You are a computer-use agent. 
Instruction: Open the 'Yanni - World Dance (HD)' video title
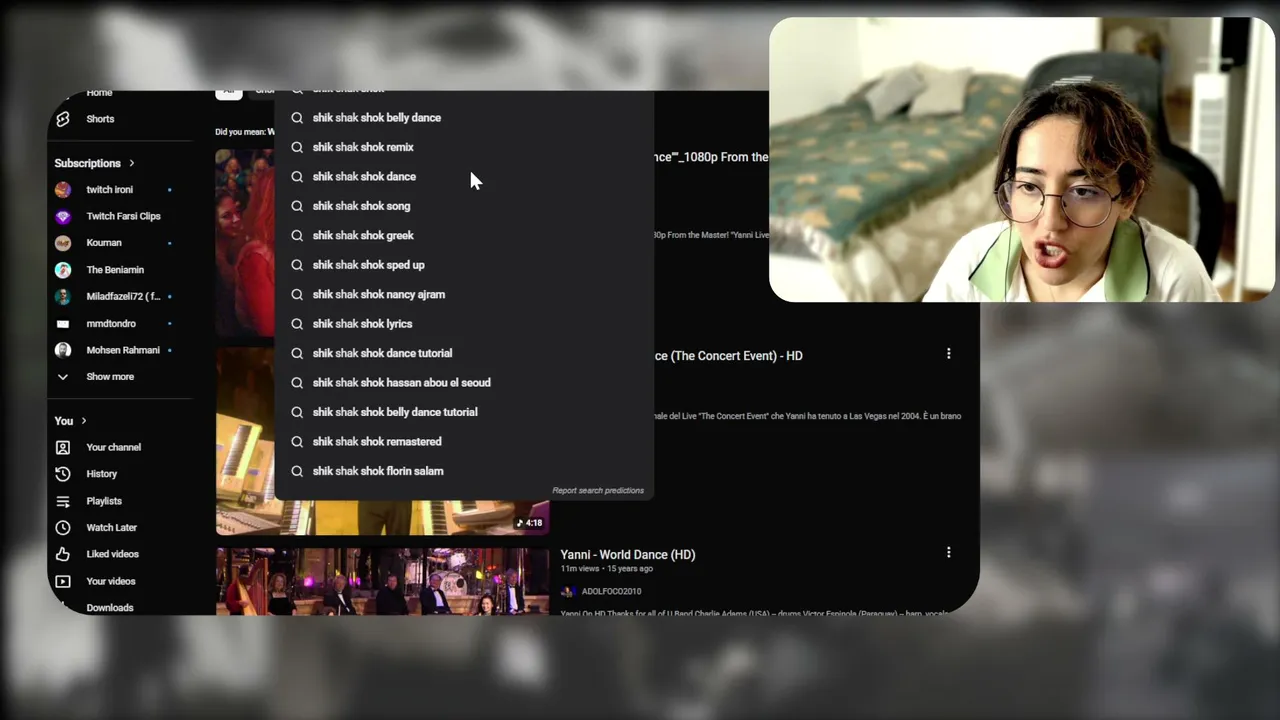coord(628,555)
